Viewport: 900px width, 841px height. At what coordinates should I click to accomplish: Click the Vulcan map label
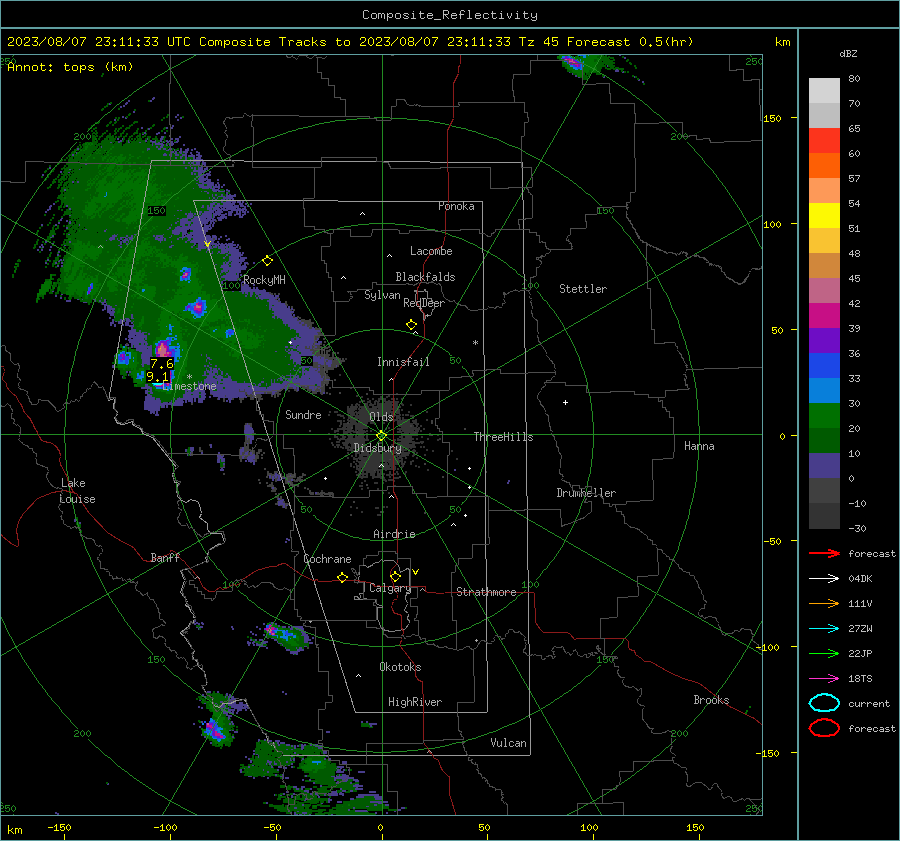508,743
